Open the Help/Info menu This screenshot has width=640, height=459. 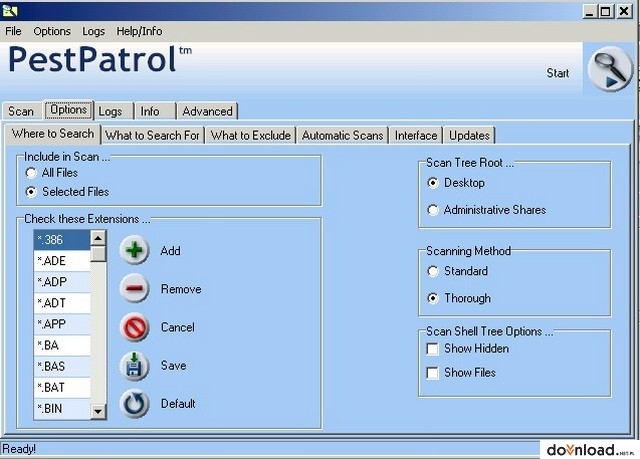[139, 31]
